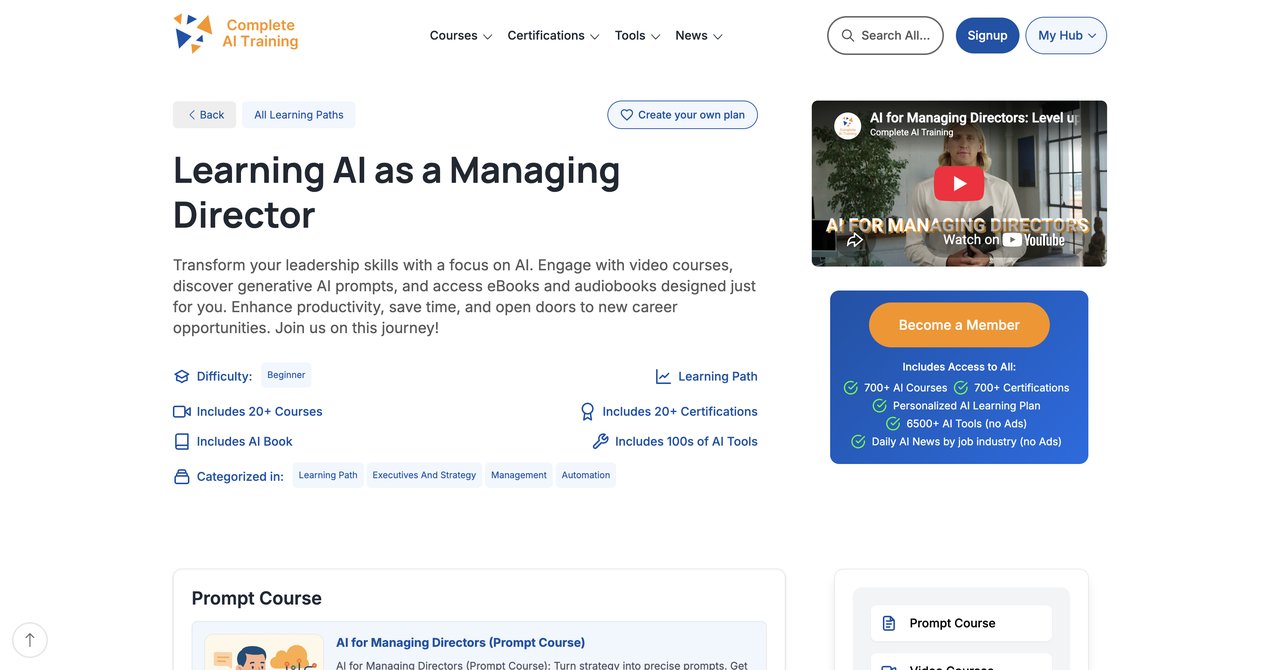Click the 700+ AI Courses text
This screenshot has height=670, width=1280.
pos(905,388)
